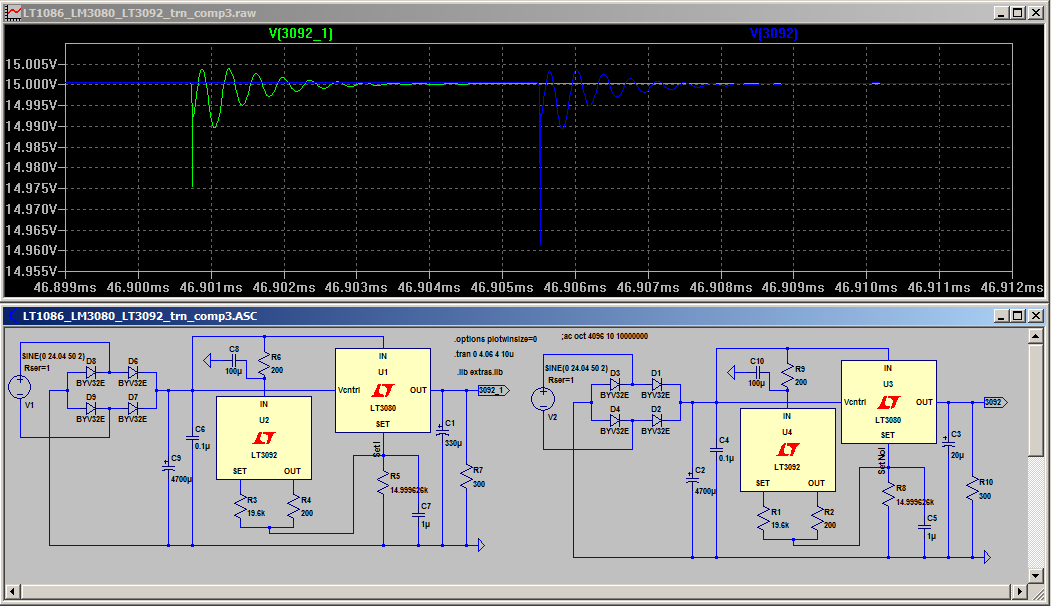Select capacitor C1 symbol (330µ)
This screenshot has width=1051, height=606.
pyautogui.click(x=442, y=432)
